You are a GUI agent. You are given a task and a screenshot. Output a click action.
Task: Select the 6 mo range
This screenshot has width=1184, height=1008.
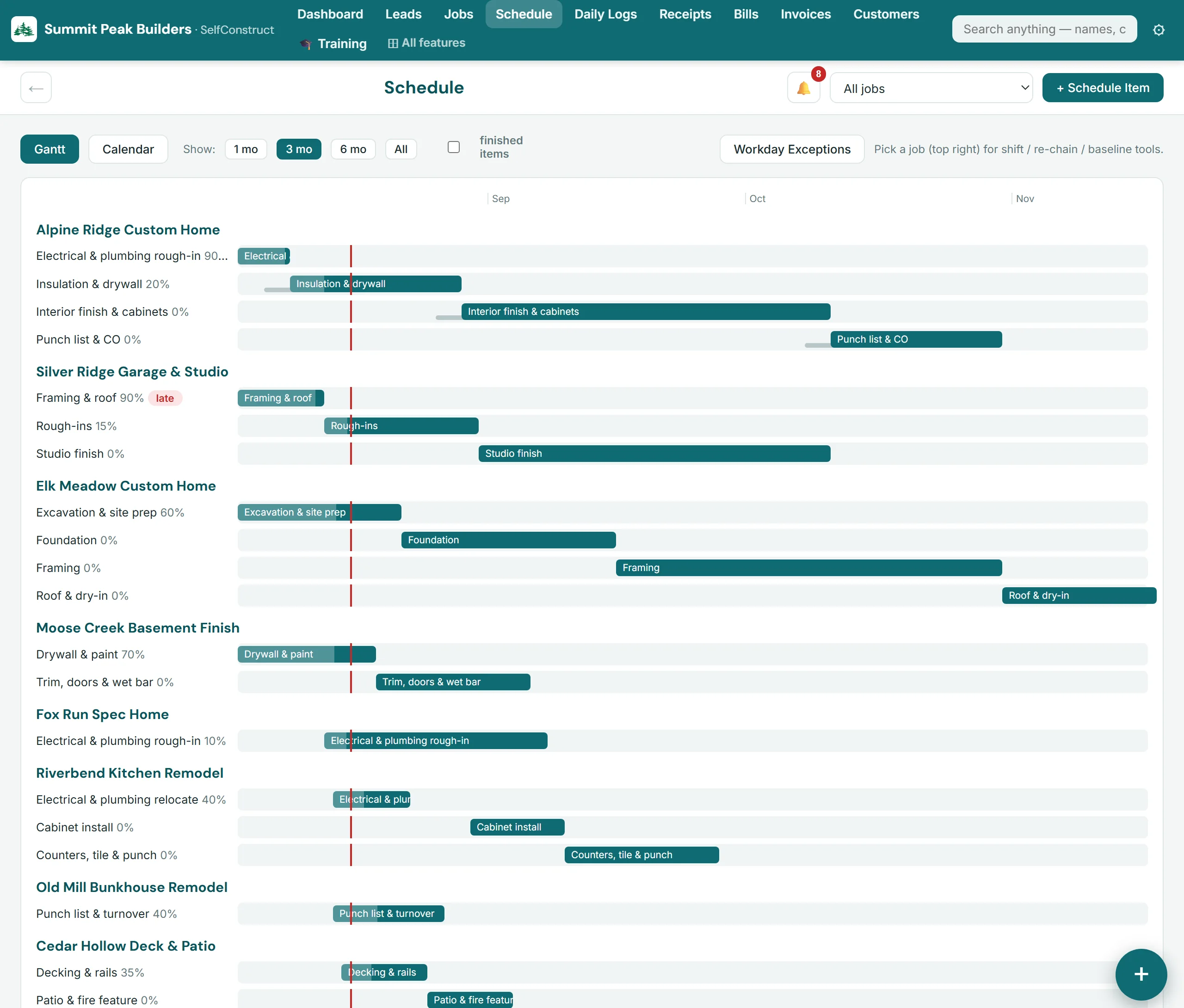point(353,149)
